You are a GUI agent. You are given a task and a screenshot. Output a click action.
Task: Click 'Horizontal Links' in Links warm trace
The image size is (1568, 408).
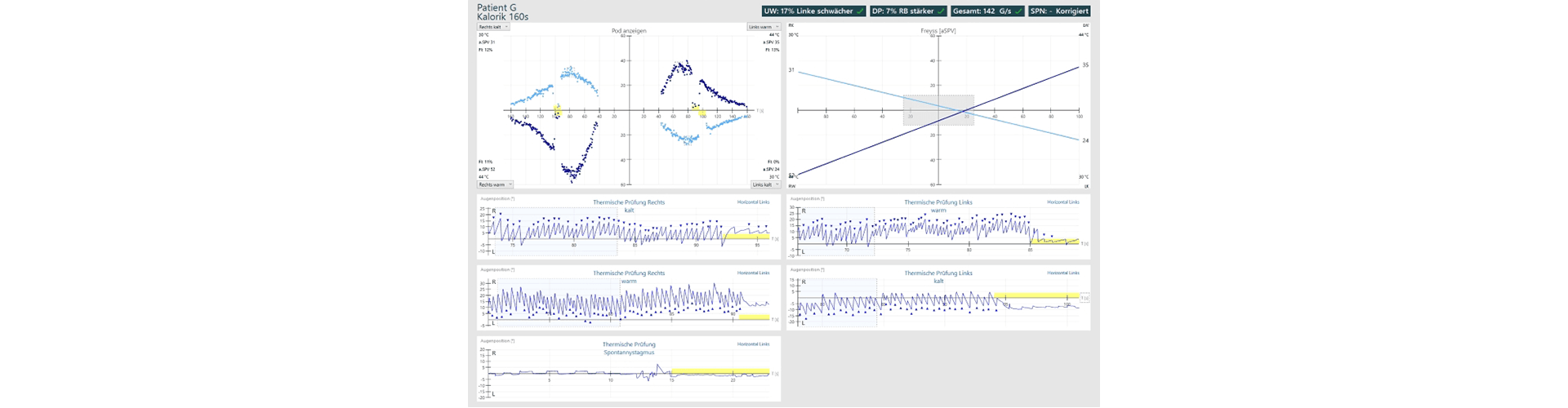tap(1062, 202)
